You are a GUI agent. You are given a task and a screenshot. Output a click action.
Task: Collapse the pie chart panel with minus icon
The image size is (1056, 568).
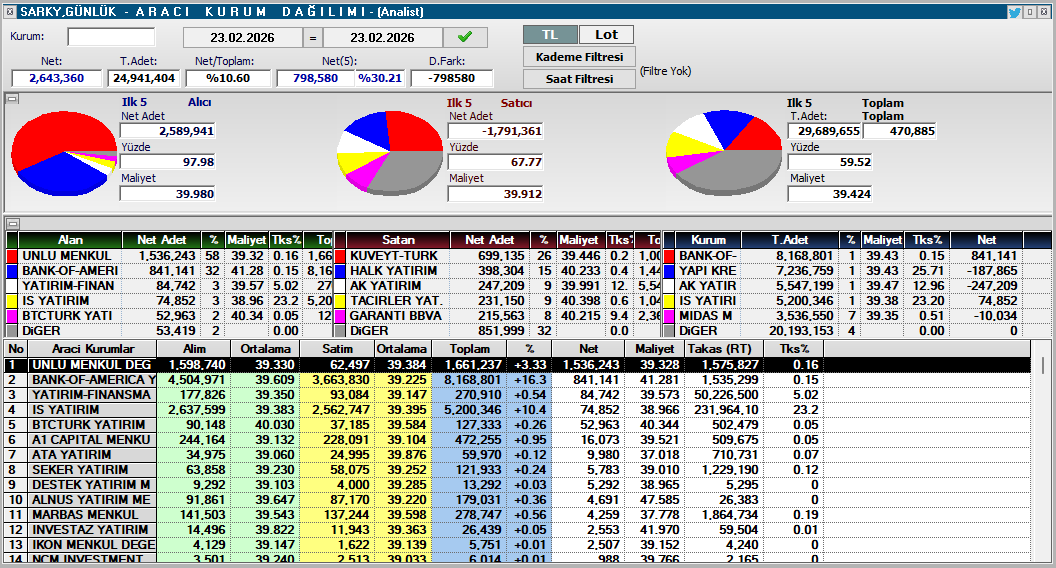click(11, 99)
